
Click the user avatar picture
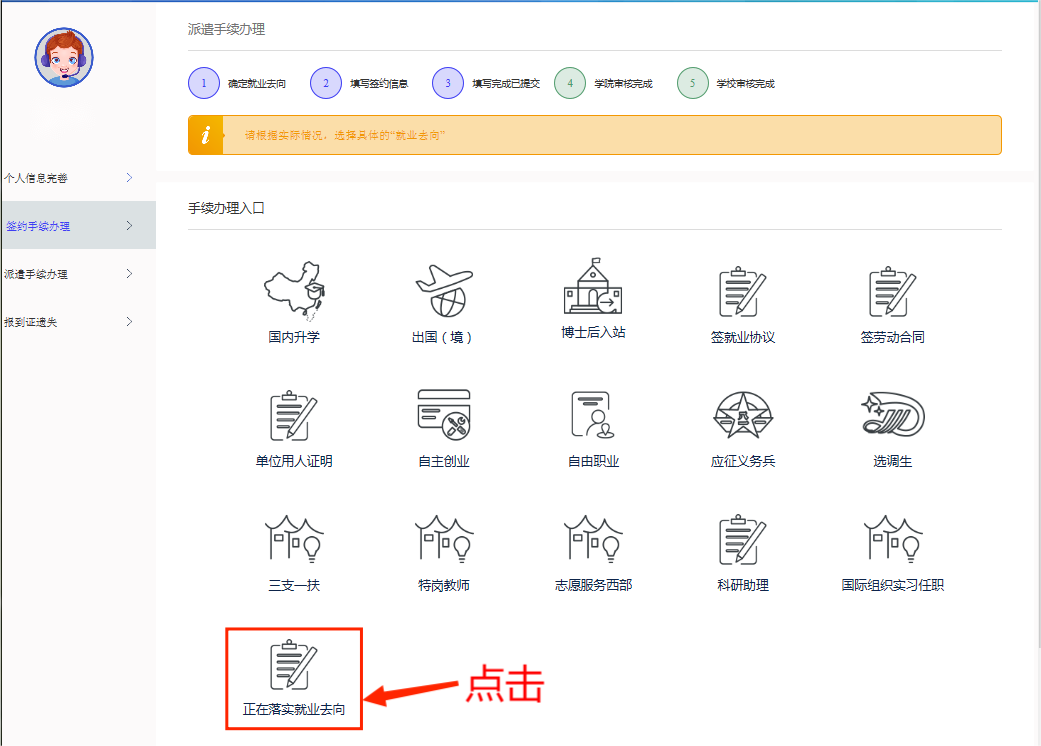(x=64, y=57)
